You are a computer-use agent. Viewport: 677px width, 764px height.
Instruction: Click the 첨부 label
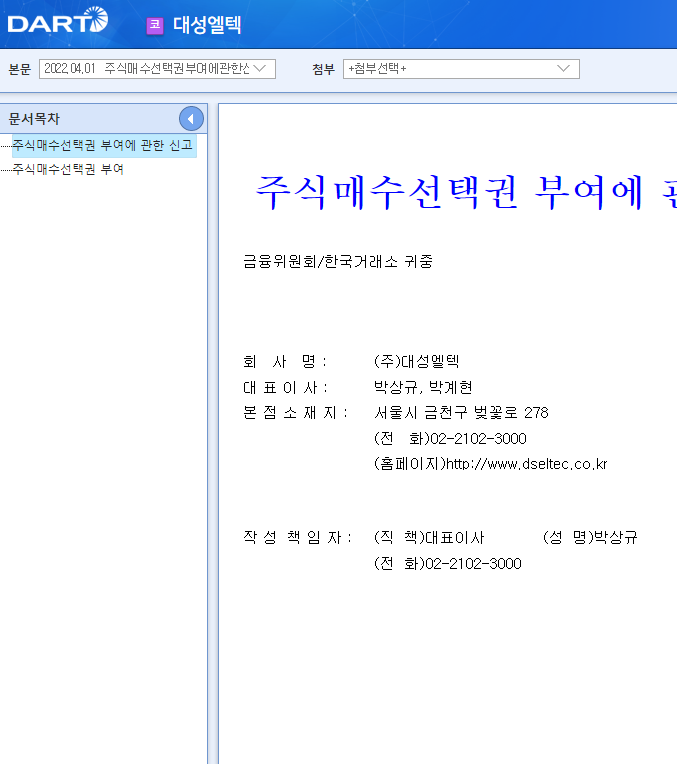pyautogui.click(x=324, y=69)
